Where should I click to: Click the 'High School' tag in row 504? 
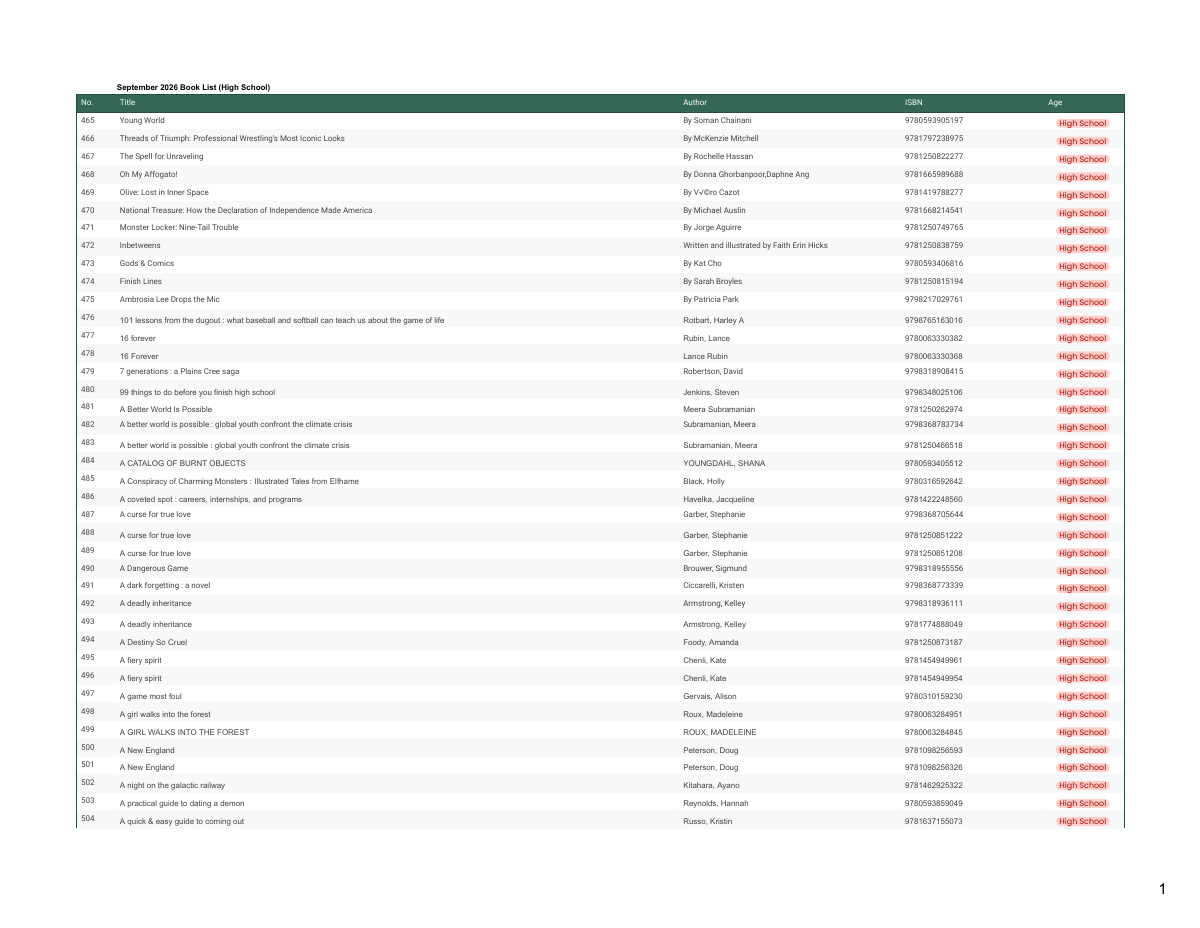[1082, 821]
